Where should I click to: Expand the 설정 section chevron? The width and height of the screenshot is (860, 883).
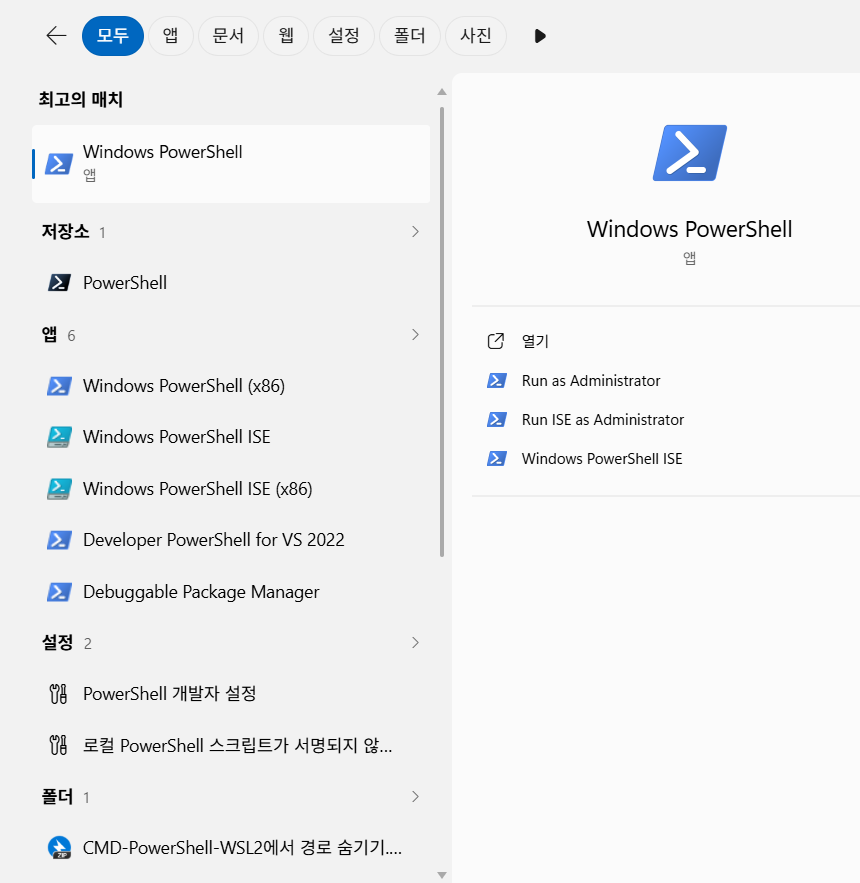(415, 643)
